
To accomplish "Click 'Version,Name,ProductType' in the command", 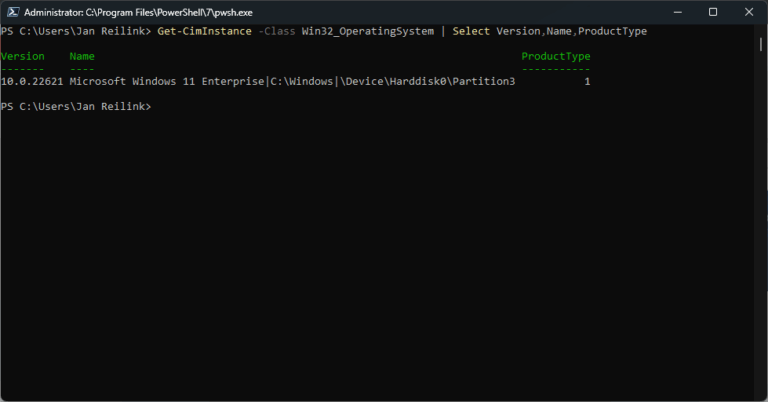I will 572,31.
